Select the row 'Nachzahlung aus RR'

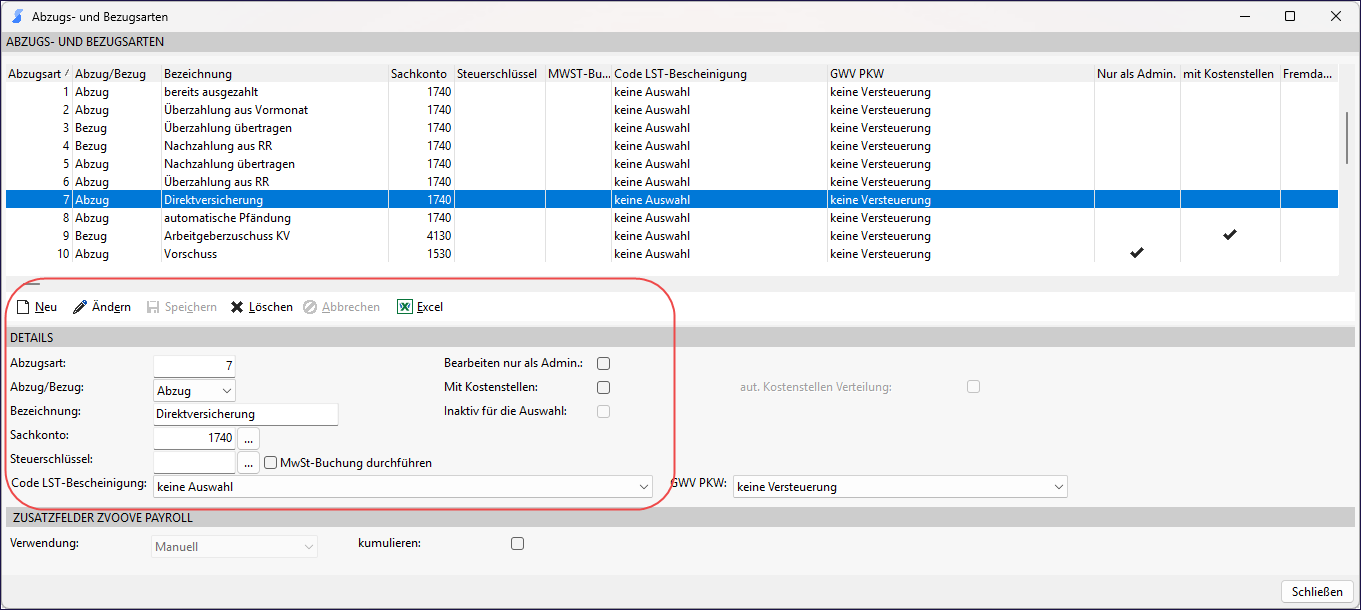(672, 146)
